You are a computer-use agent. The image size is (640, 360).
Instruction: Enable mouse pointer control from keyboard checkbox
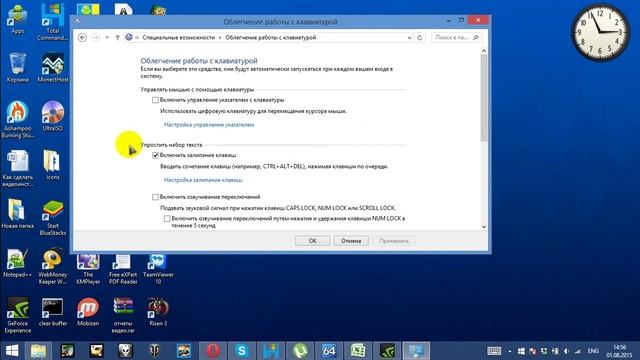coord(155,100)
